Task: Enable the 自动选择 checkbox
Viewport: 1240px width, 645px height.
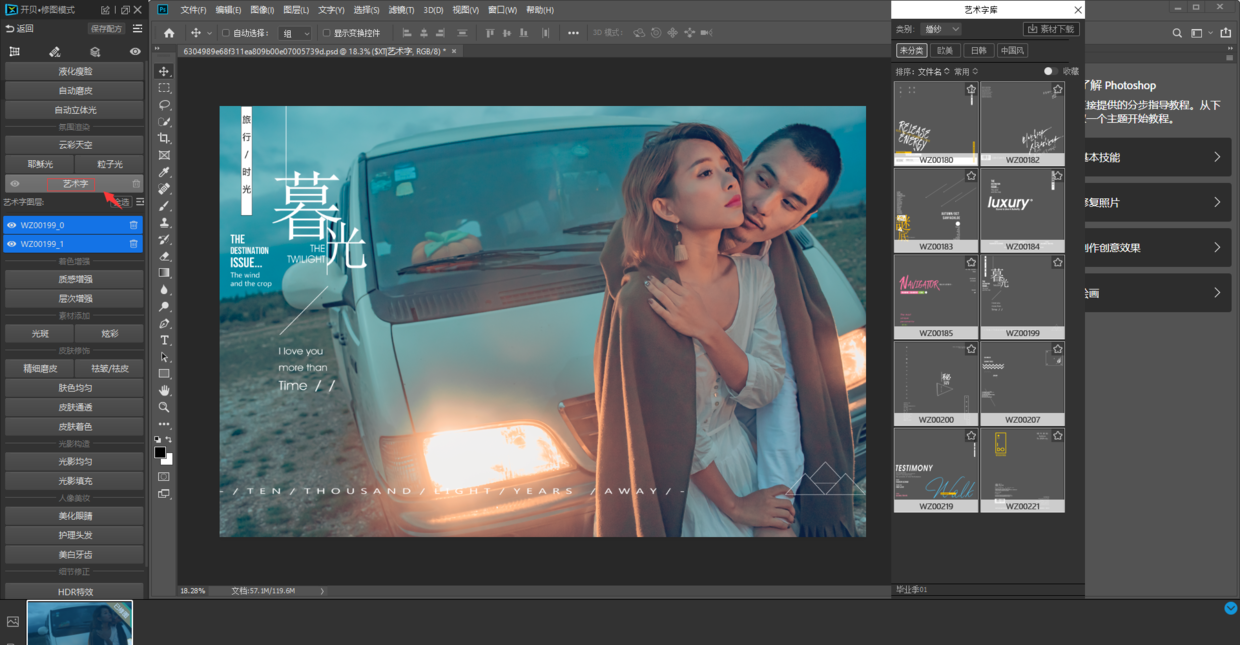Action: point(226,33)
